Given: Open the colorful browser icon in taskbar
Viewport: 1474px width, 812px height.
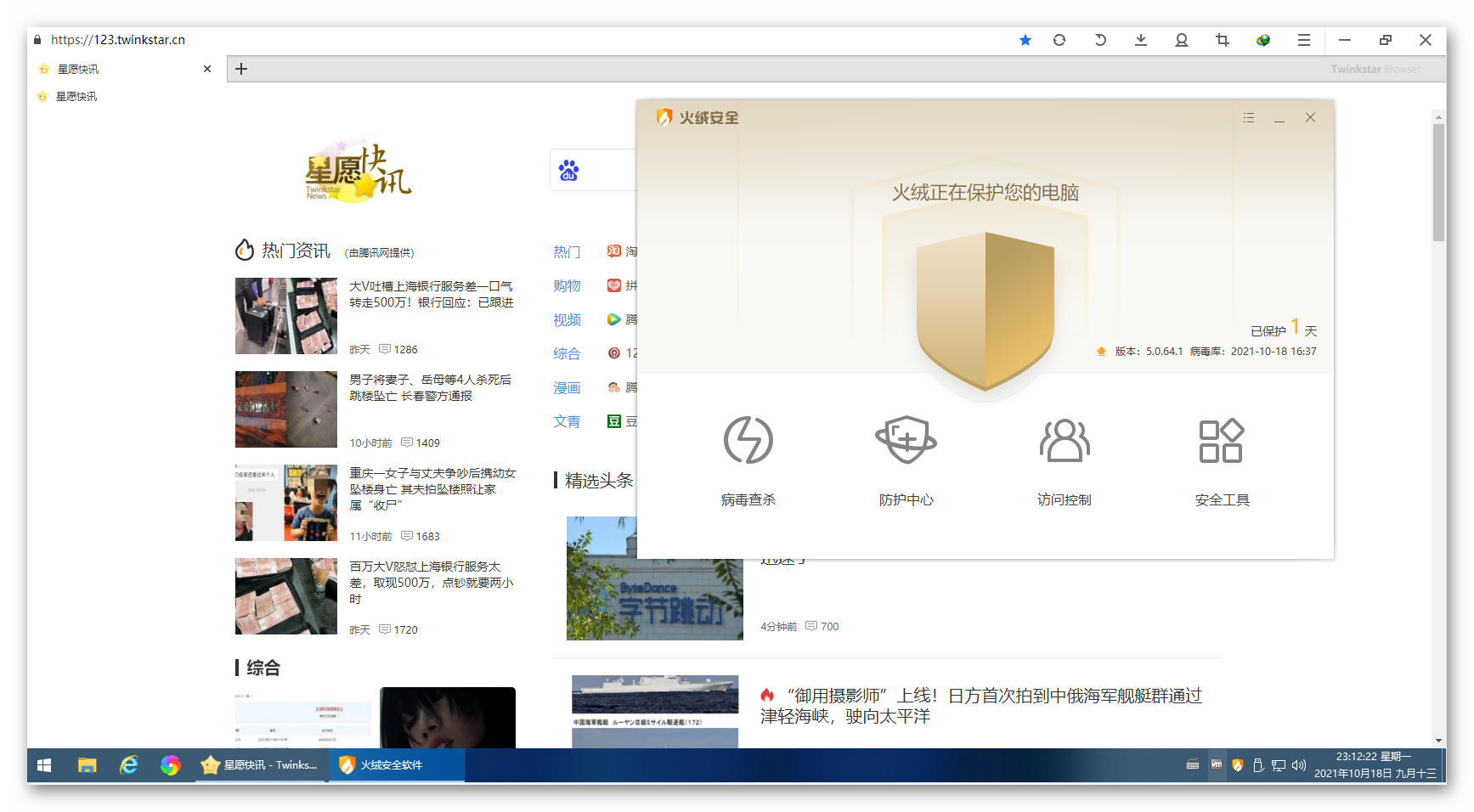Looking at the screenshot, I should [171, 765].
